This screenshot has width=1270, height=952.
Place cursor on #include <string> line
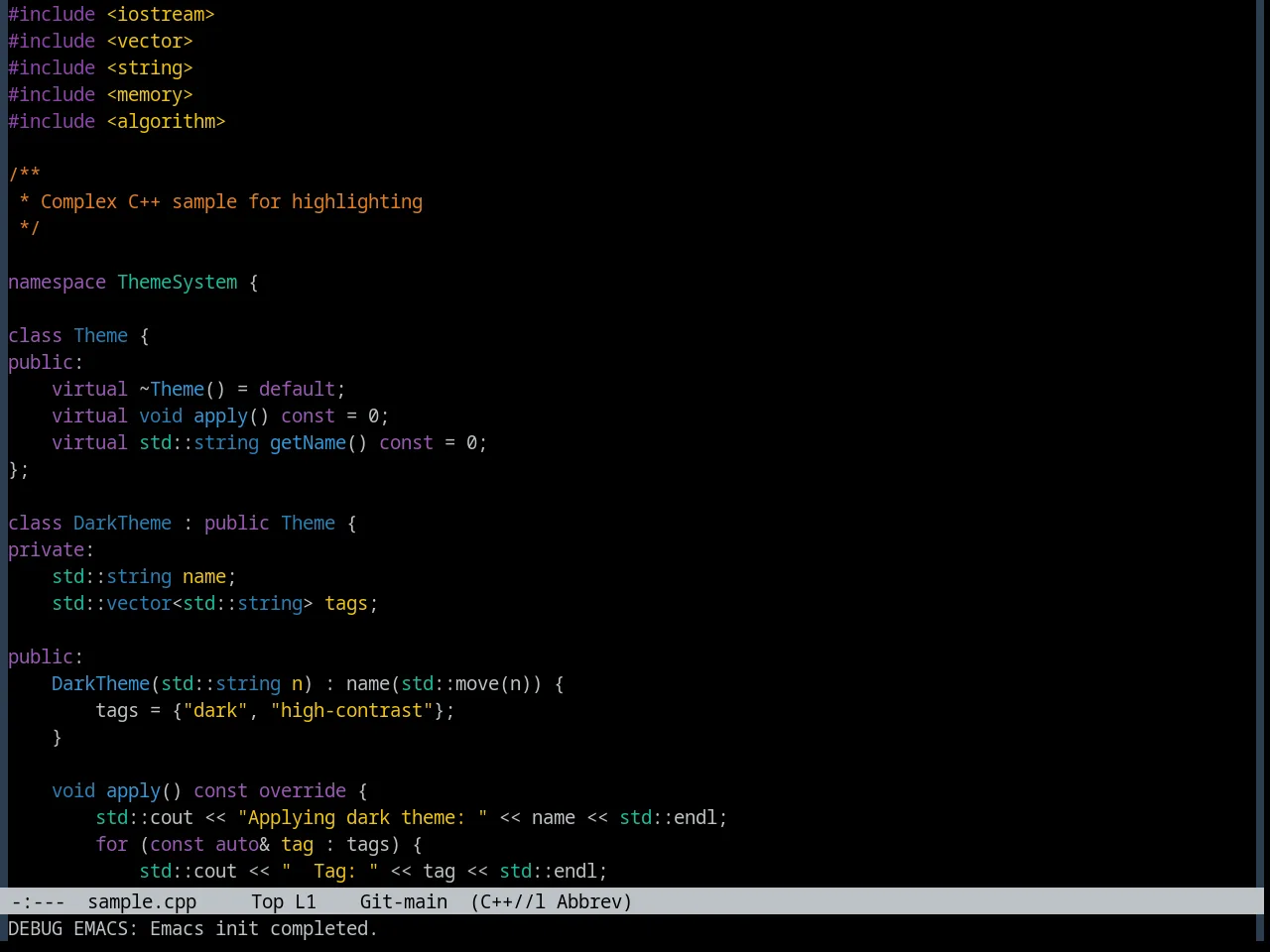click(100, 67)
